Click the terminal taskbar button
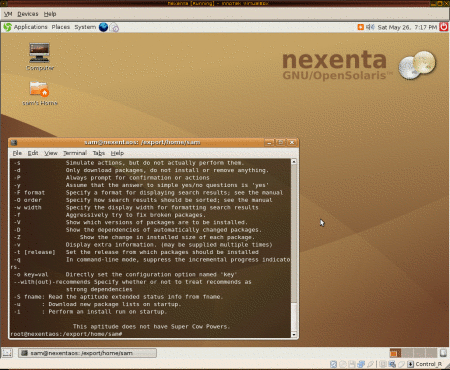The height and width of the screenshot is (370, 450). 87,353
